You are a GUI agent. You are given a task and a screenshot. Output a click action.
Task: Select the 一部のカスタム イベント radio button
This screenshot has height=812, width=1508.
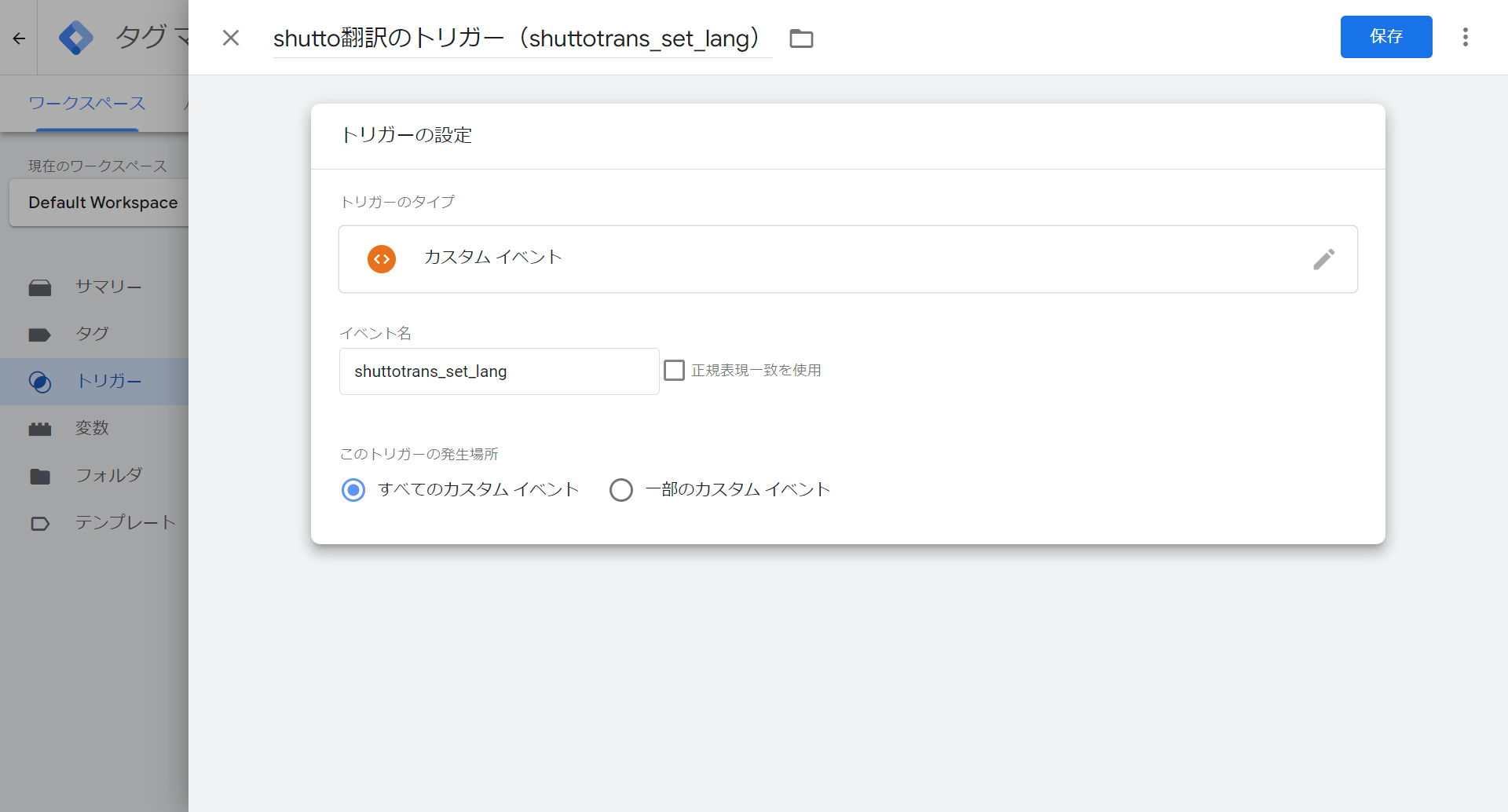[621, 490]
